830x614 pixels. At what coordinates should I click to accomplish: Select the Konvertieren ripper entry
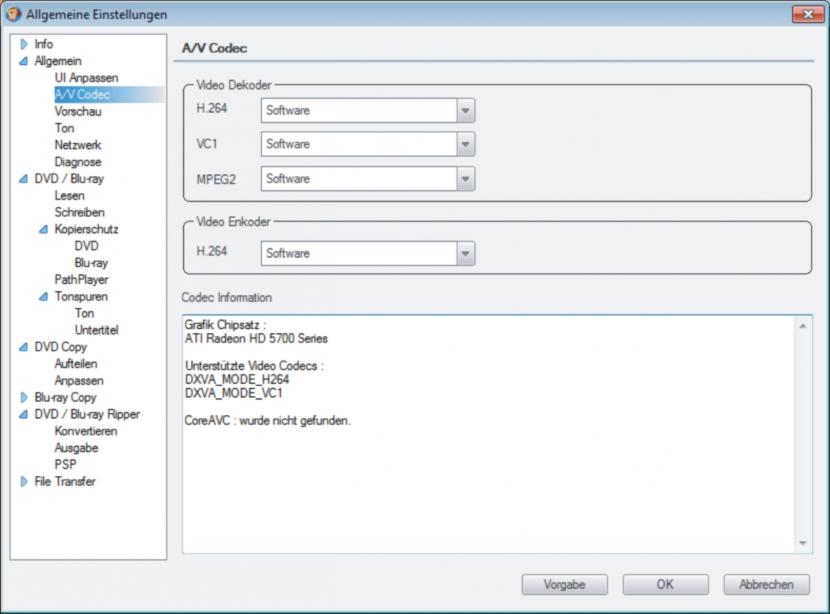(86, 431)
